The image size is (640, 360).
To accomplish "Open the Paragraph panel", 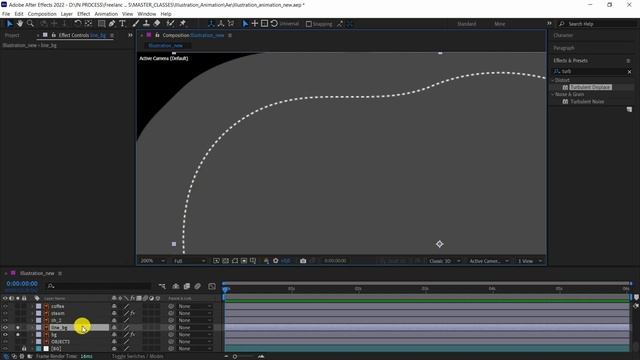I will click(564, 48).
